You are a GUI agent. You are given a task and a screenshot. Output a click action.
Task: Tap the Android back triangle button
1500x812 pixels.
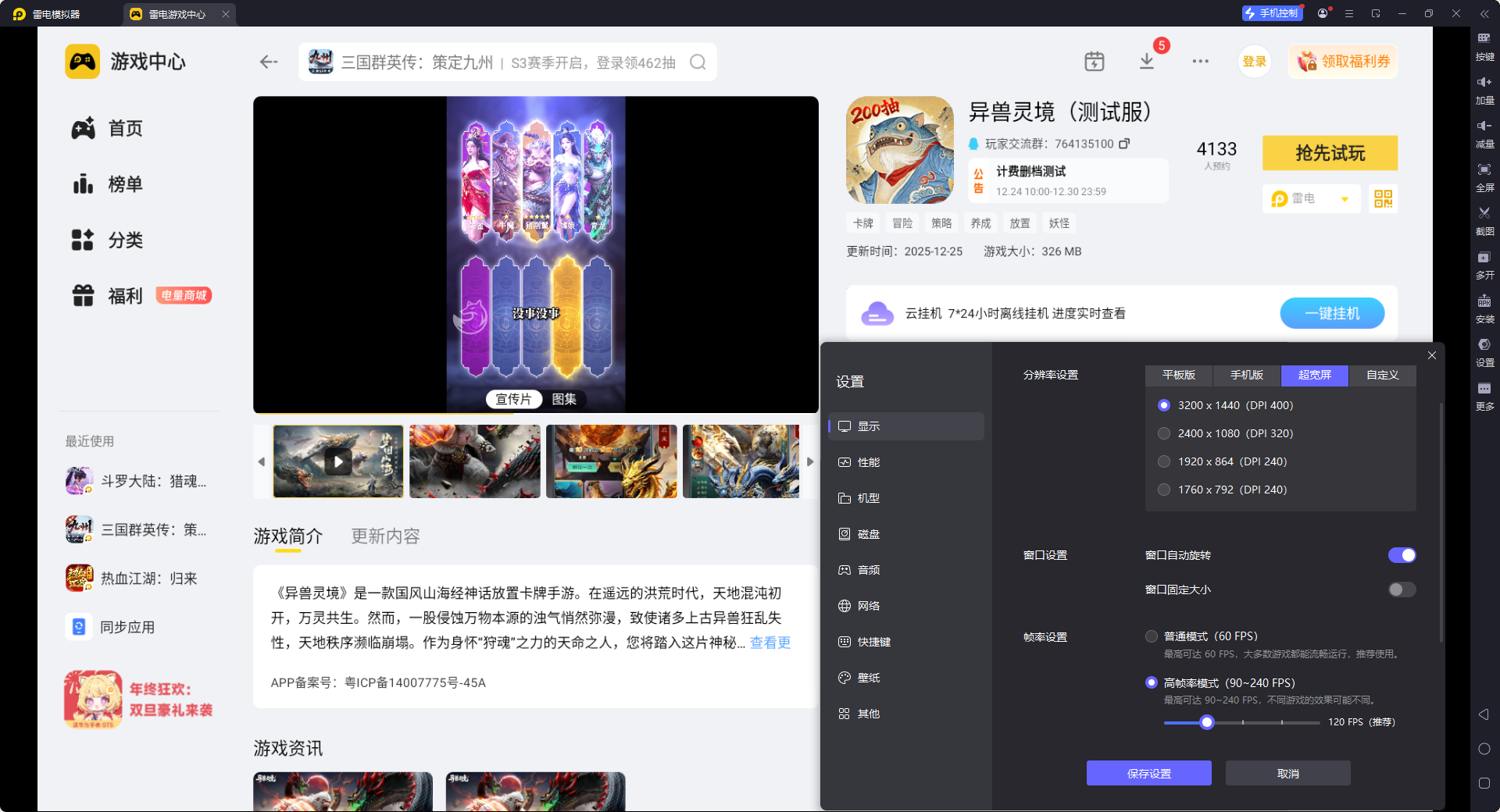(1484, 714)
